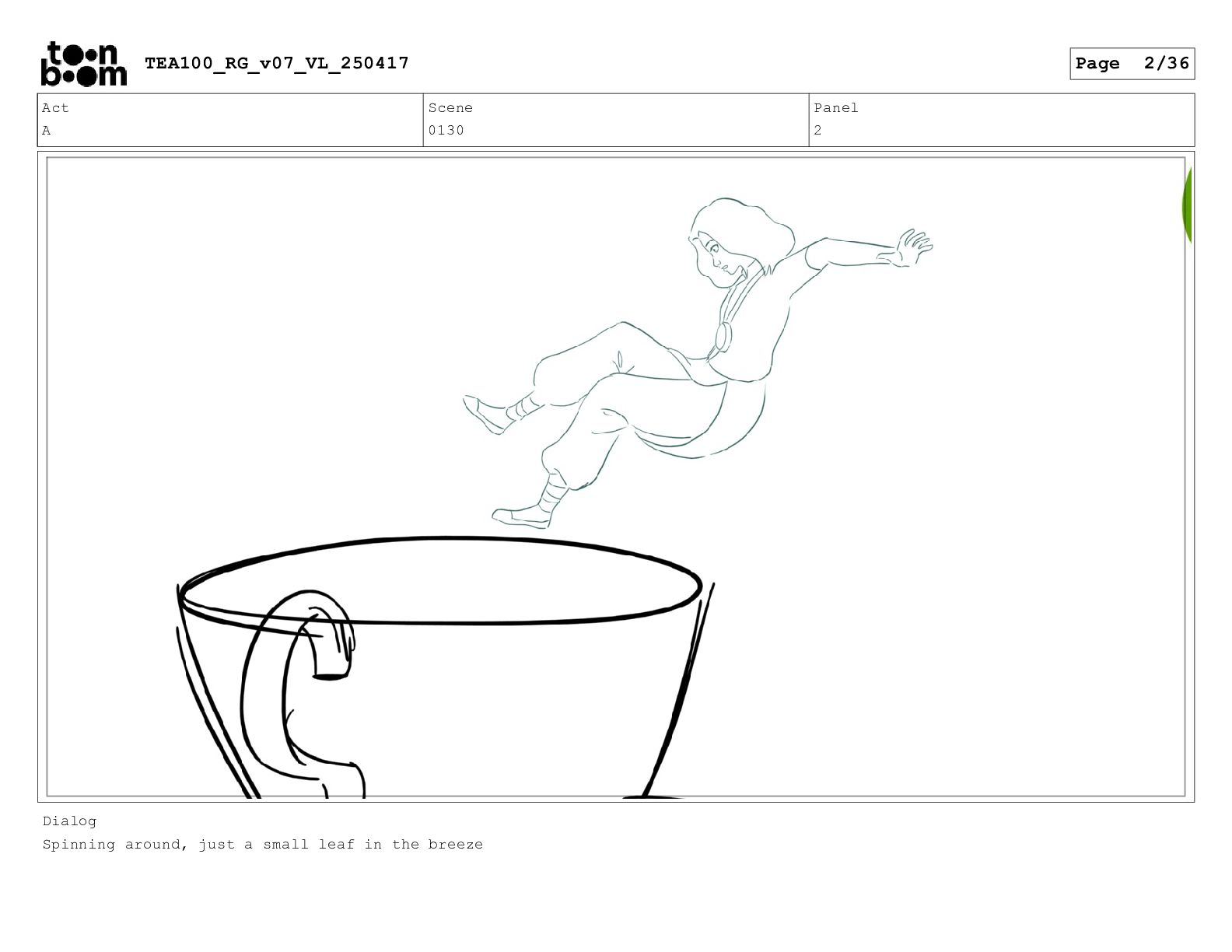The image size is (1232, 952).
Task: Select the title text TEA100_RG_v07_VL_250417
Action: [x=277, y=63]
